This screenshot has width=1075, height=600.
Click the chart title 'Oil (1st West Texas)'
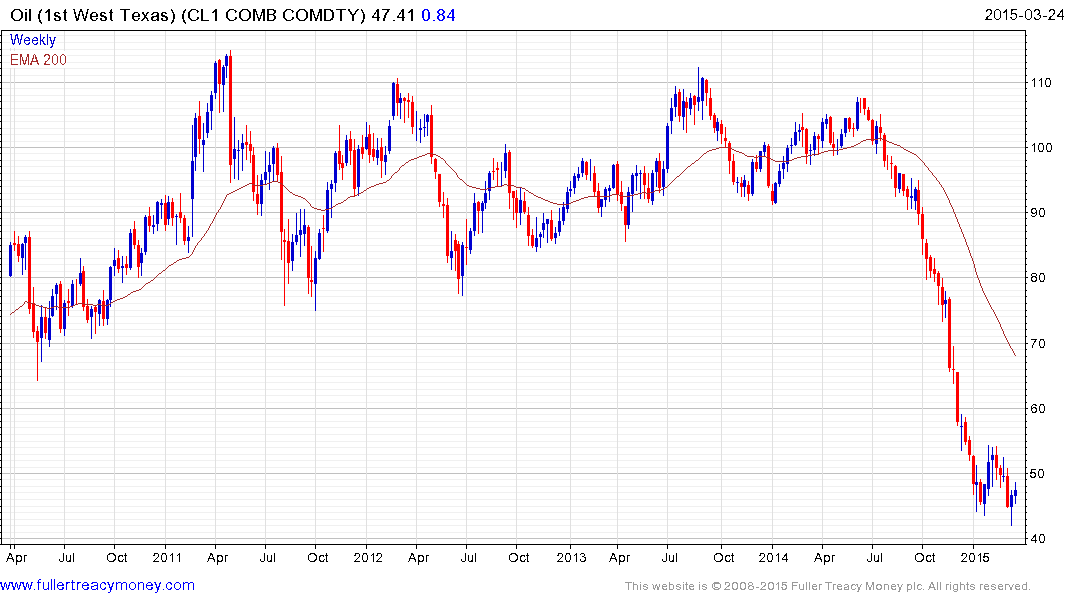[93, 14]
